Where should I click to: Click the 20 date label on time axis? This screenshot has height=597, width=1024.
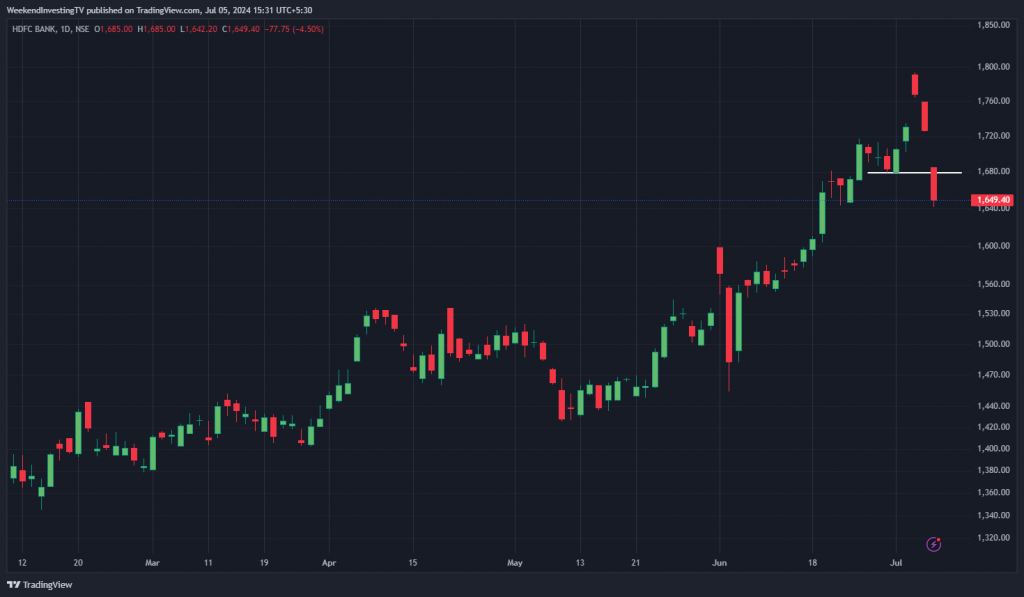tap(78, 562)
